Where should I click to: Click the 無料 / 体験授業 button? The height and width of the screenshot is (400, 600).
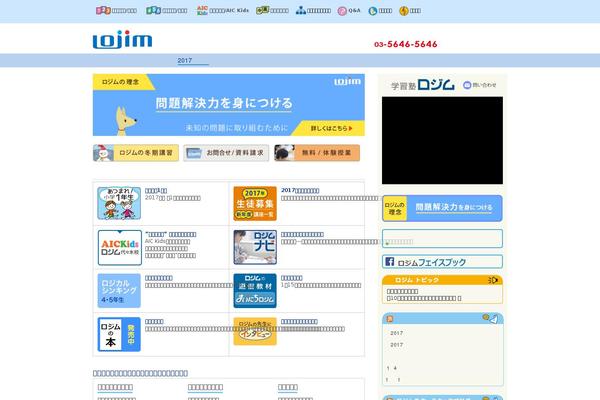click(317, 153)
